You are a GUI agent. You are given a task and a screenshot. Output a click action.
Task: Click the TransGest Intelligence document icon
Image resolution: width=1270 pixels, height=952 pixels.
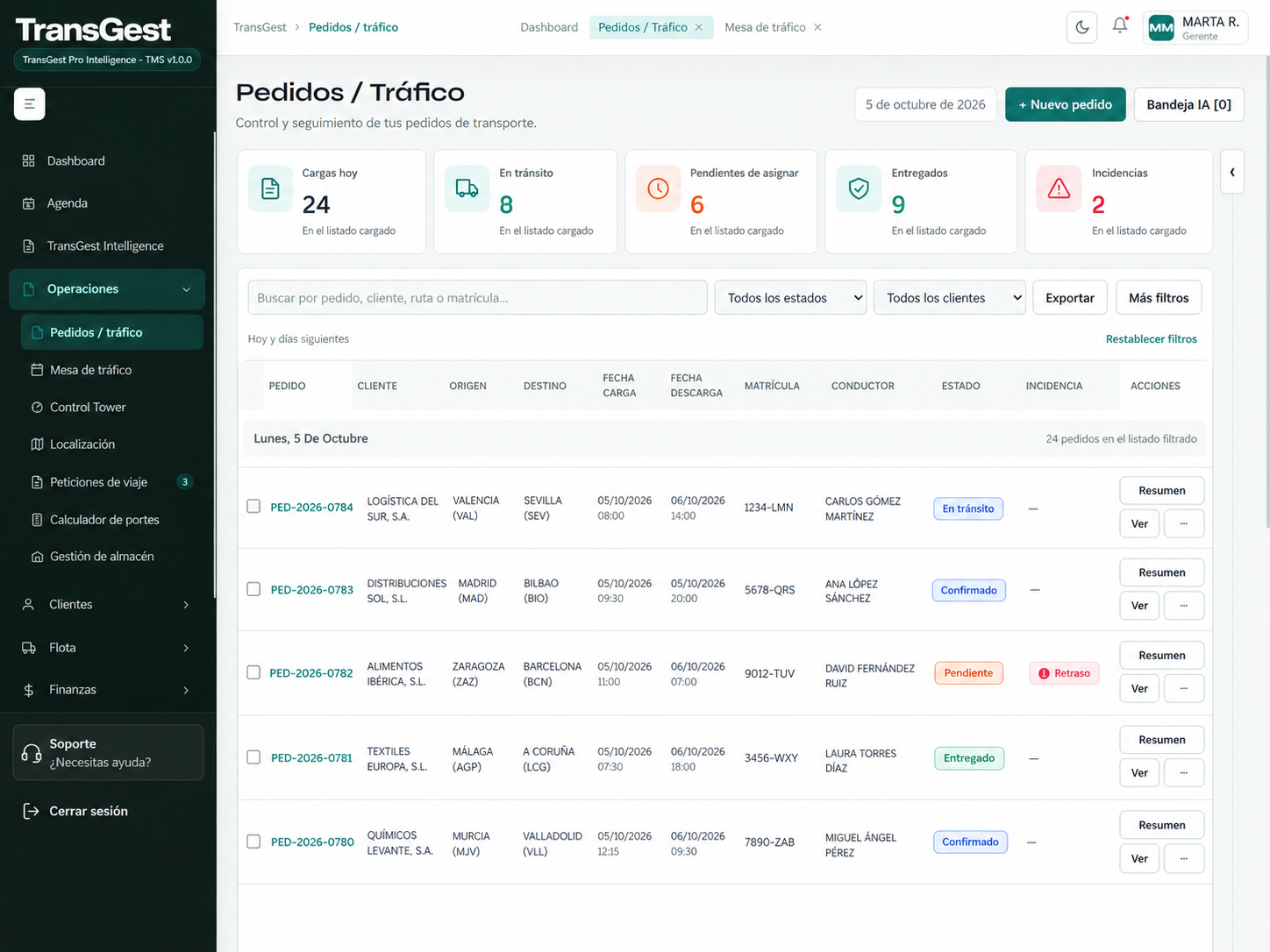click(x=29, y=246)
